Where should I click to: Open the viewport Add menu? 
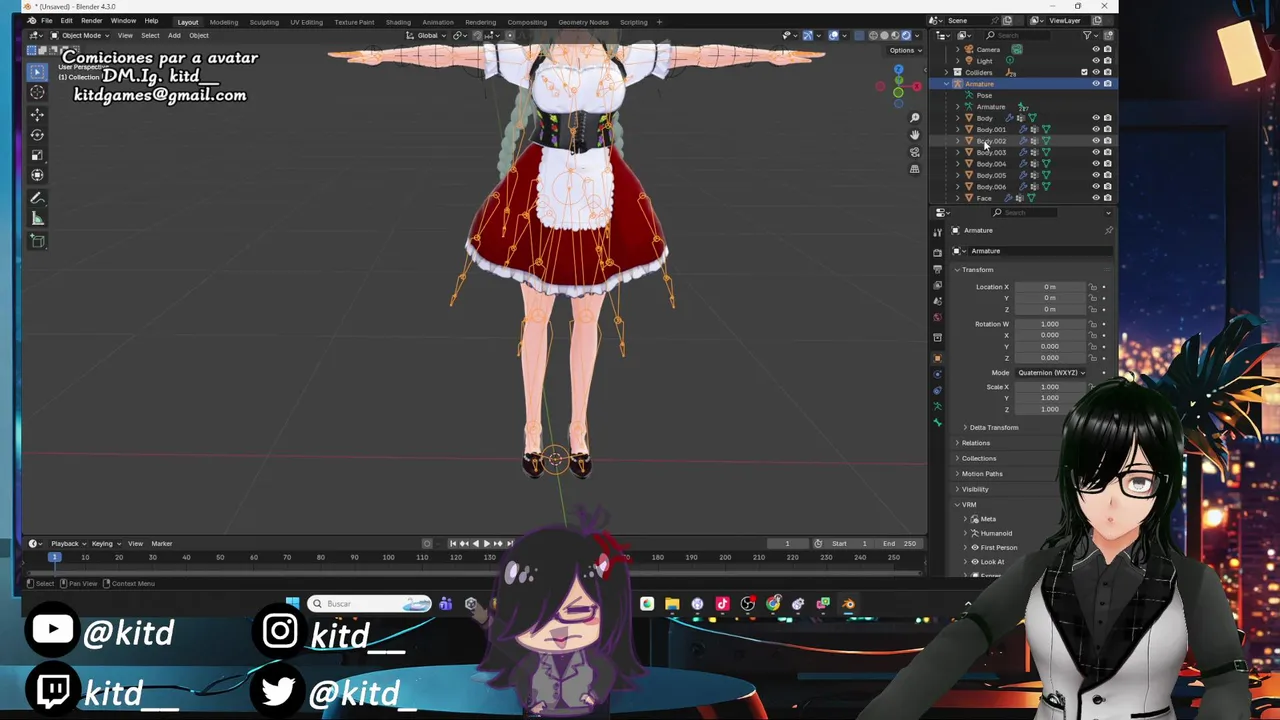tap(174, 35)
